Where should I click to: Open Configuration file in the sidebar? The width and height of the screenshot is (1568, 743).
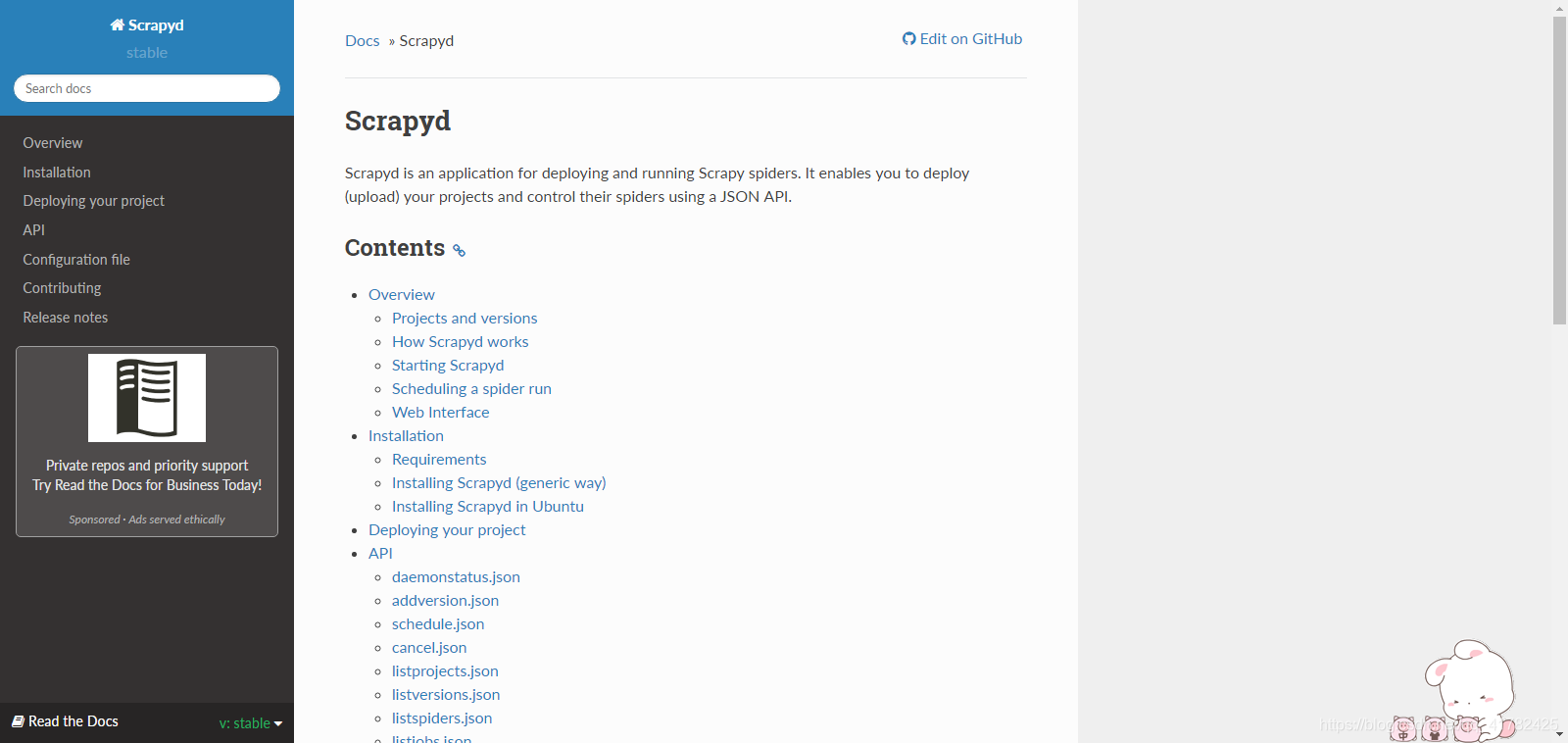[76, 260]
